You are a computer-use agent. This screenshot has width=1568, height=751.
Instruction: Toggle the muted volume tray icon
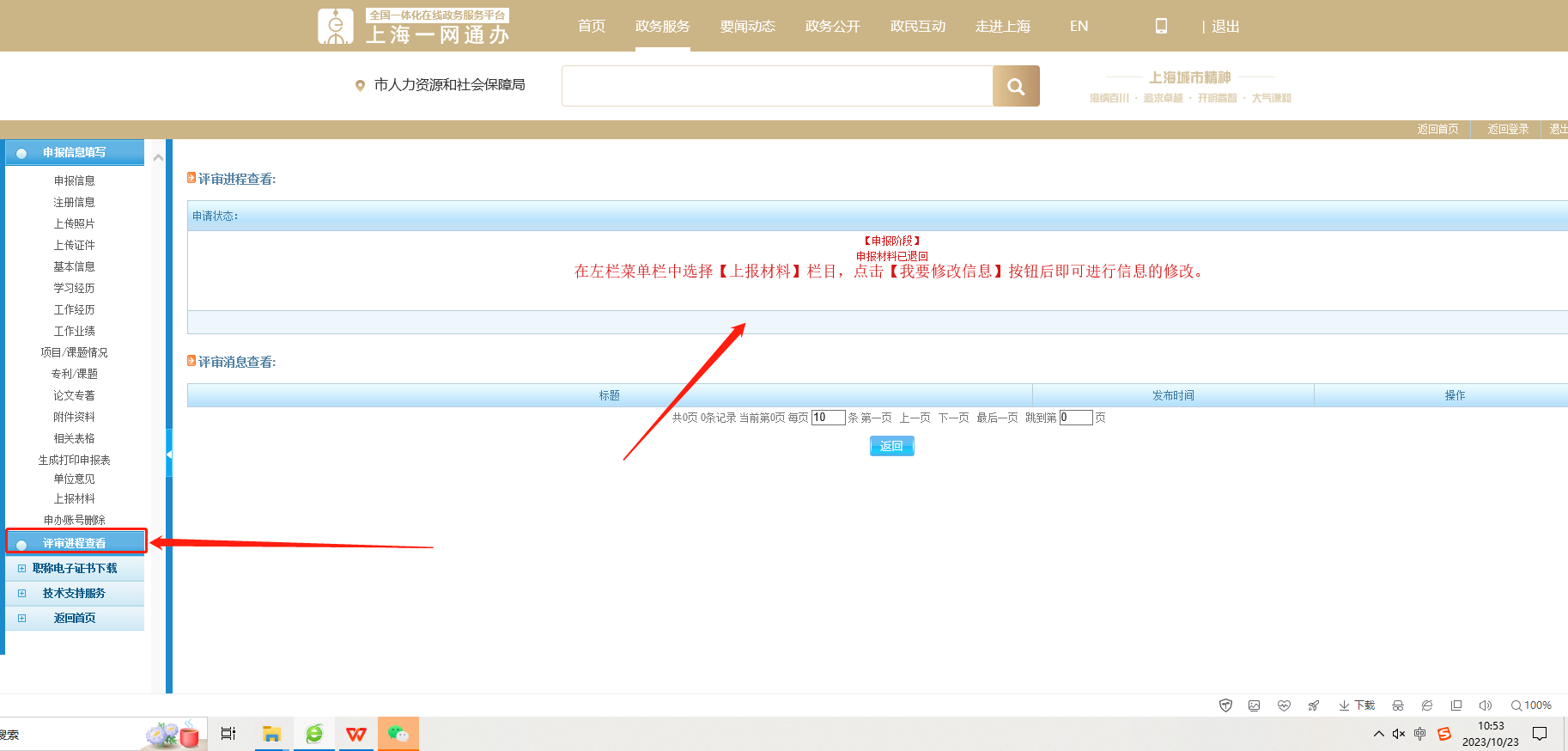click(1399, 734)
